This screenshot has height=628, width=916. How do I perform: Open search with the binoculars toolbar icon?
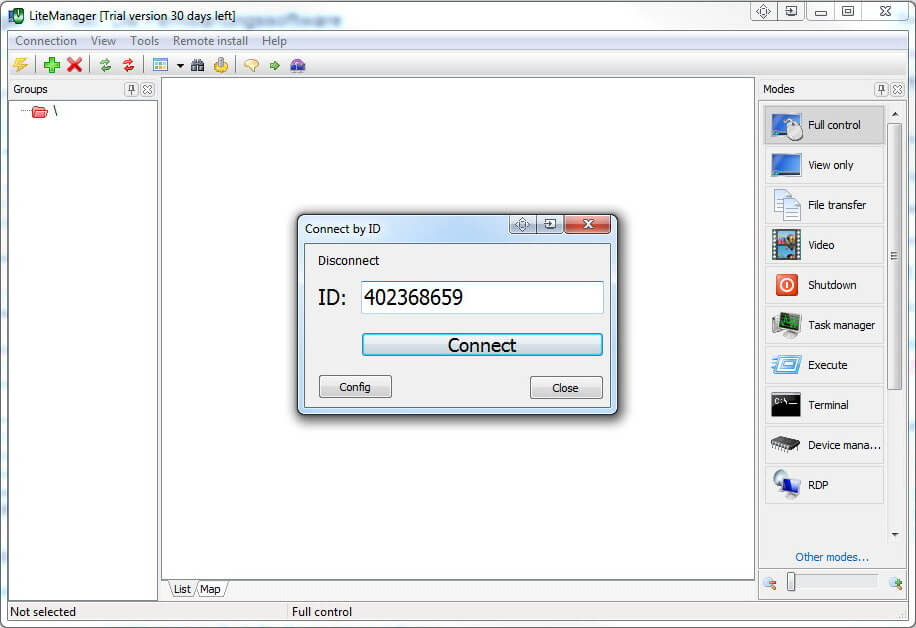(x=197, y=65)
